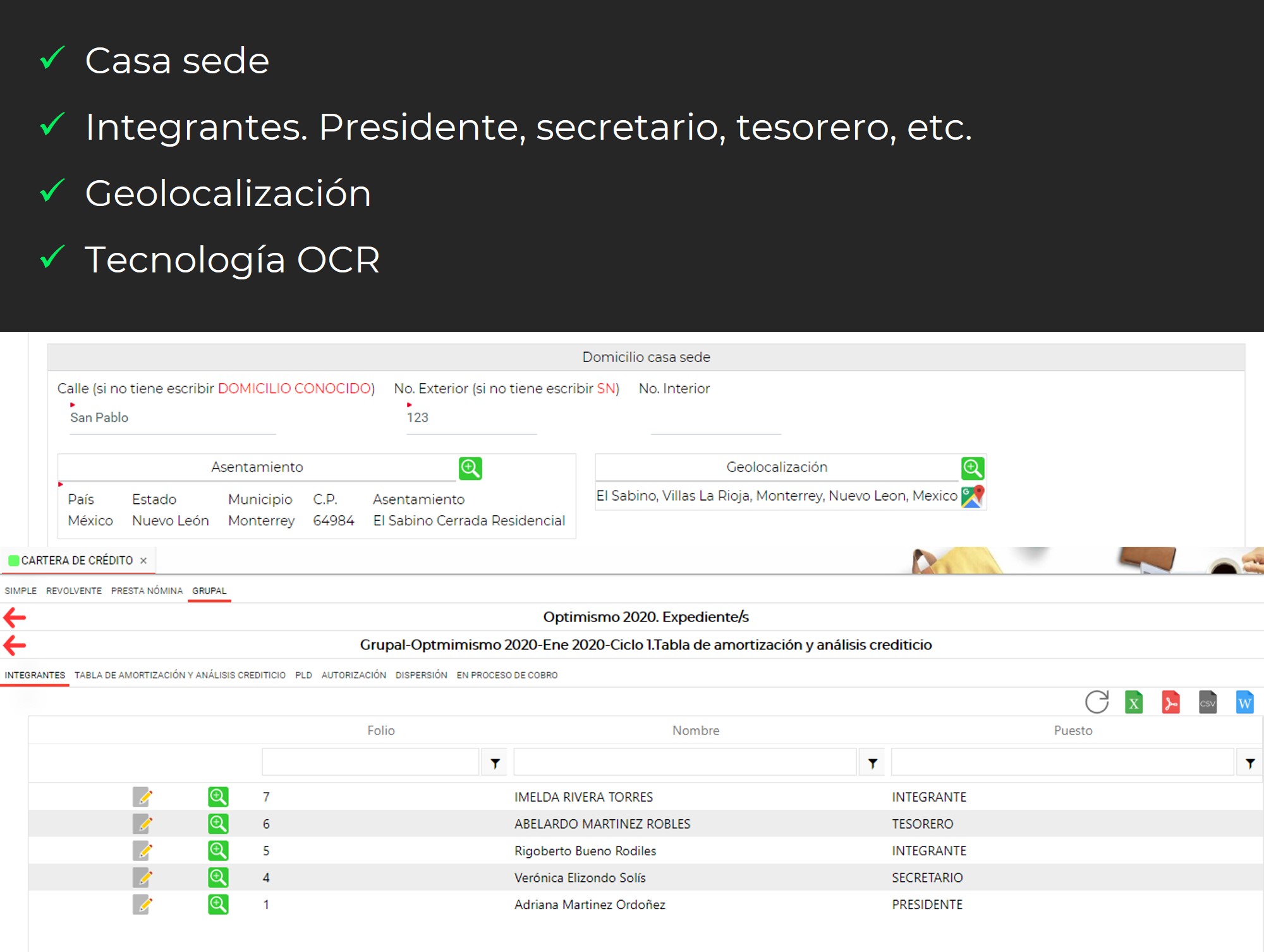Download the table as CSV
The height and width of the screenshot is (952, 1264).
pyautogui.click(x=1207, y=702)
